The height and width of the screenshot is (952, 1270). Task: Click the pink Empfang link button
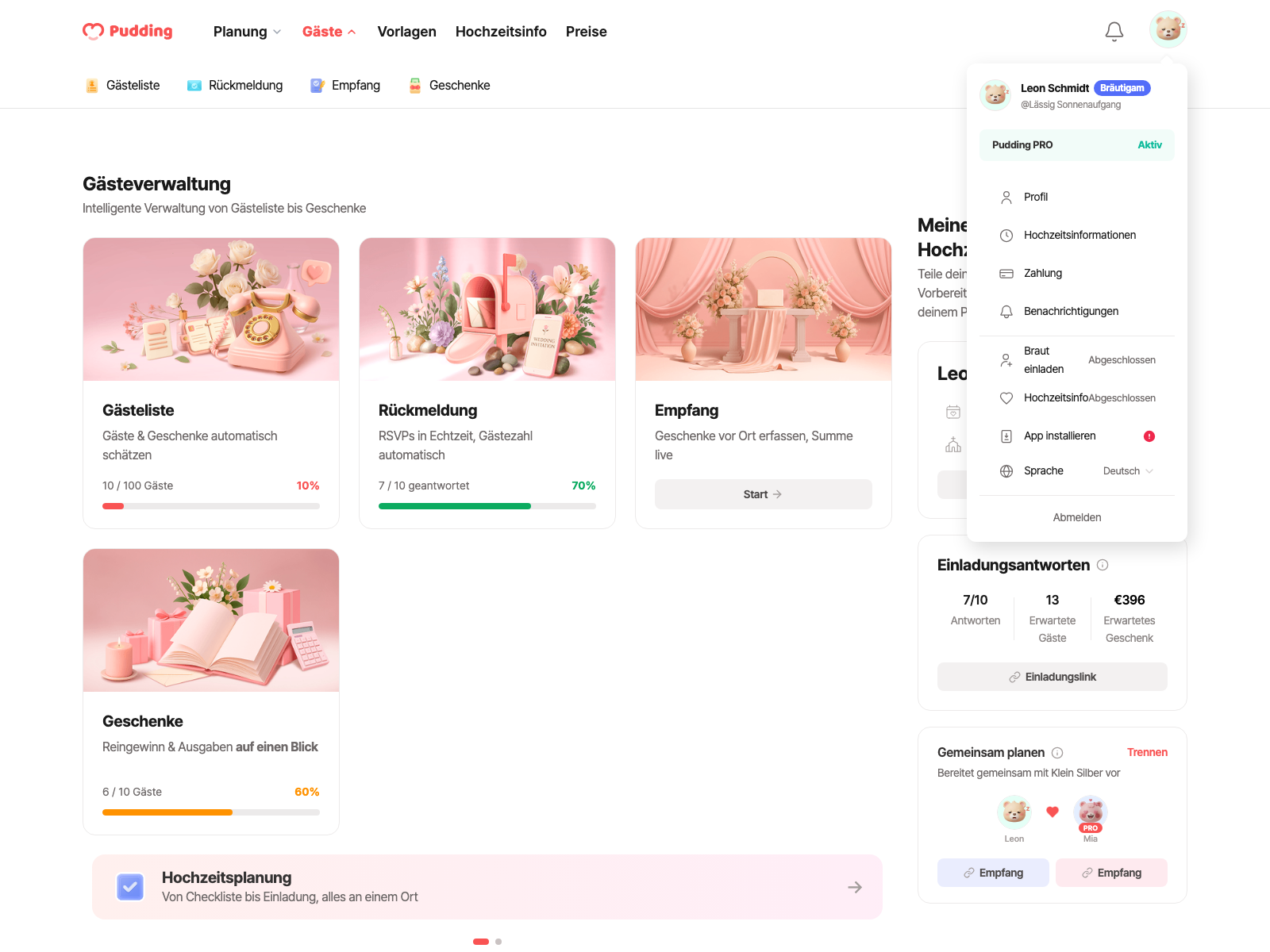point(1111,873)
